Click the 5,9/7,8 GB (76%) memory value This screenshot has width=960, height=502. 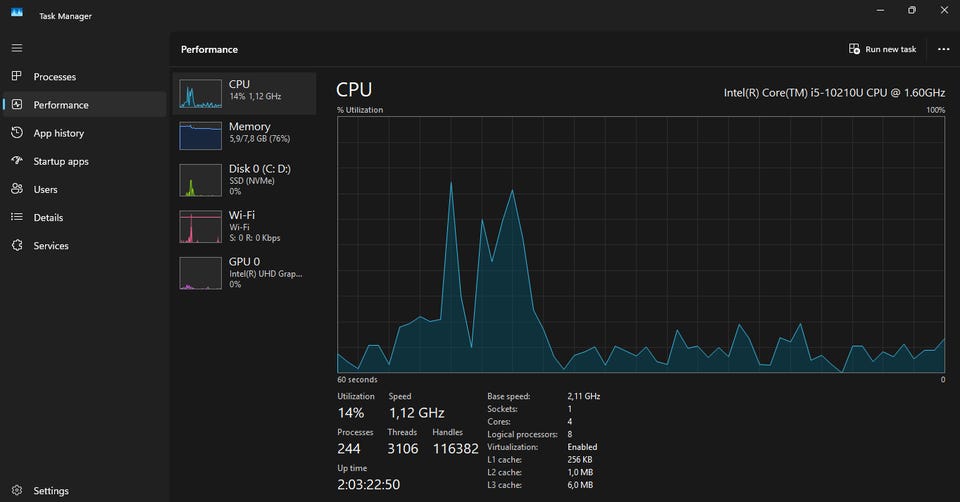pos(260,139)
